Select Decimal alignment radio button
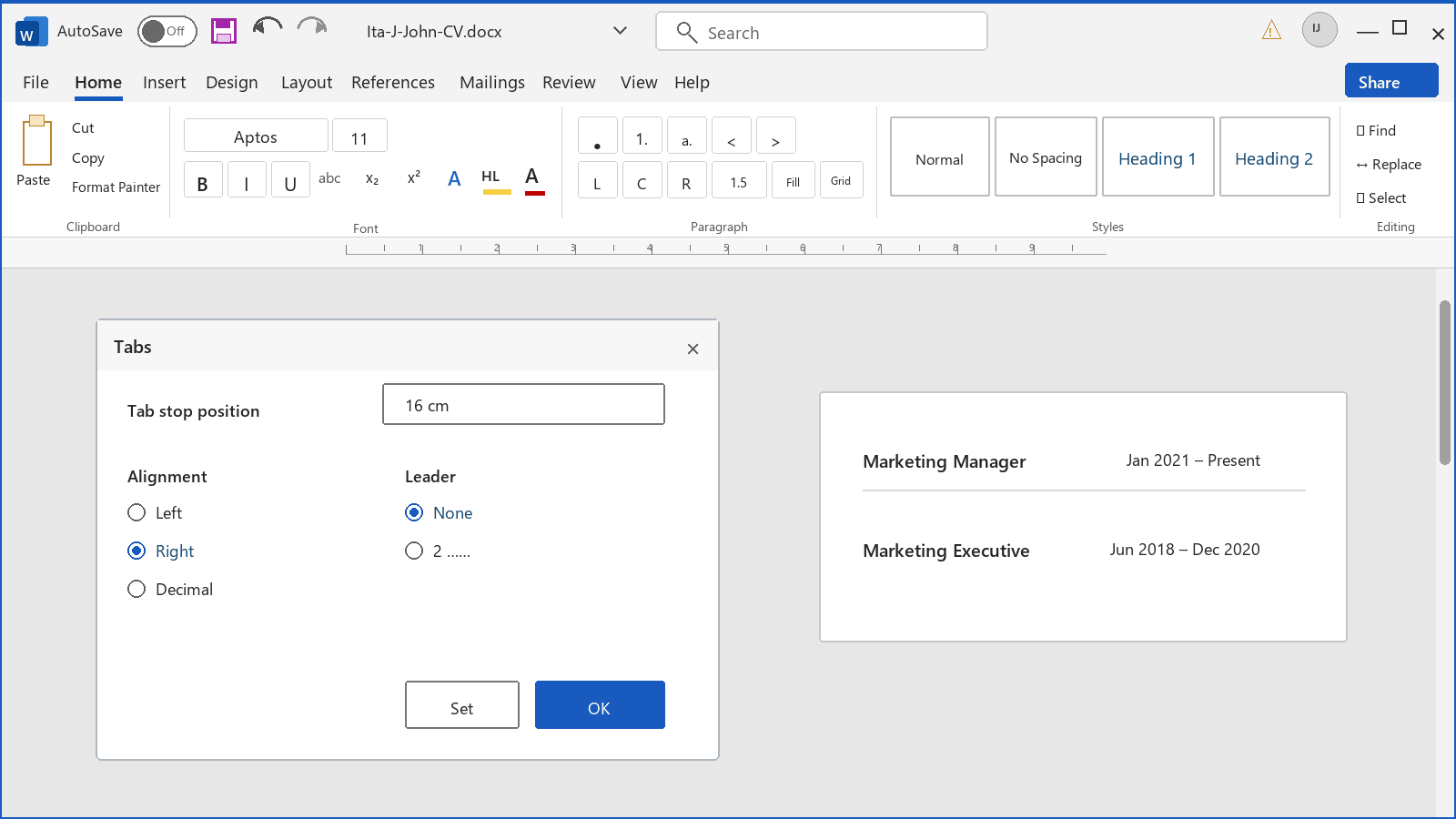Viewport: 1456px width, 819px height. coord(136,589)
